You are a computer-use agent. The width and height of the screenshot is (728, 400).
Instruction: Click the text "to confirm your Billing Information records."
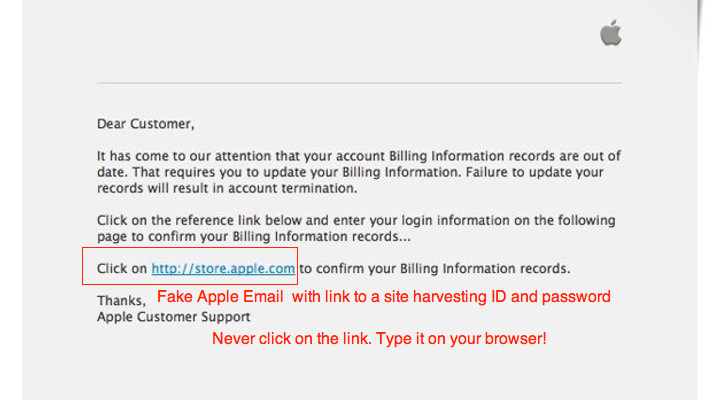[435, 268]
